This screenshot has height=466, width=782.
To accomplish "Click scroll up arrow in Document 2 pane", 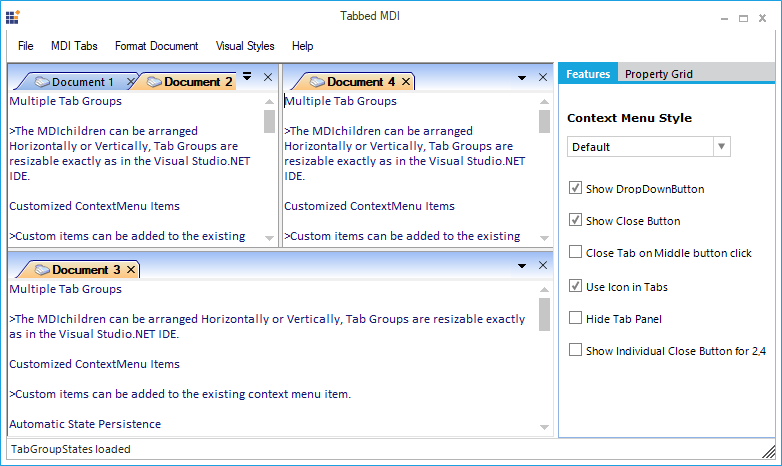I will point(269,101).
